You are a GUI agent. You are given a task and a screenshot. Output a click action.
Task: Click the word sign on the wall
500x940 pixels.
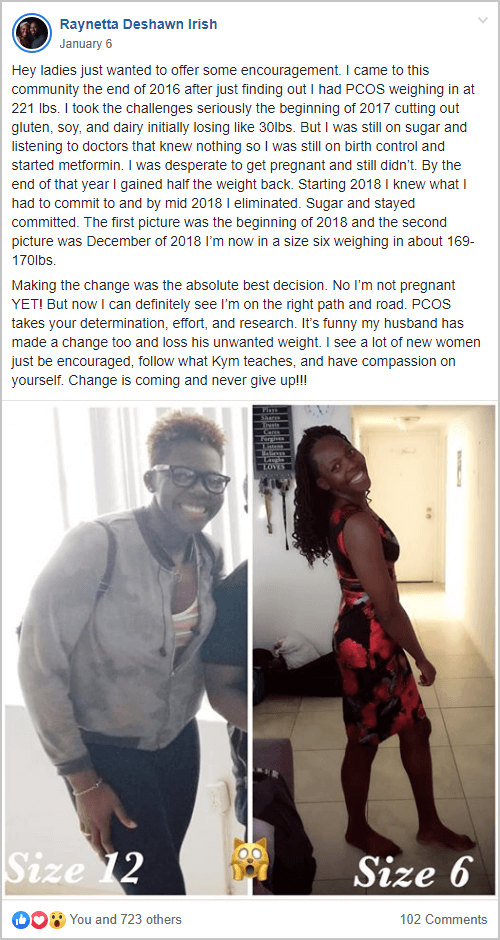click(x=272, y=439)
